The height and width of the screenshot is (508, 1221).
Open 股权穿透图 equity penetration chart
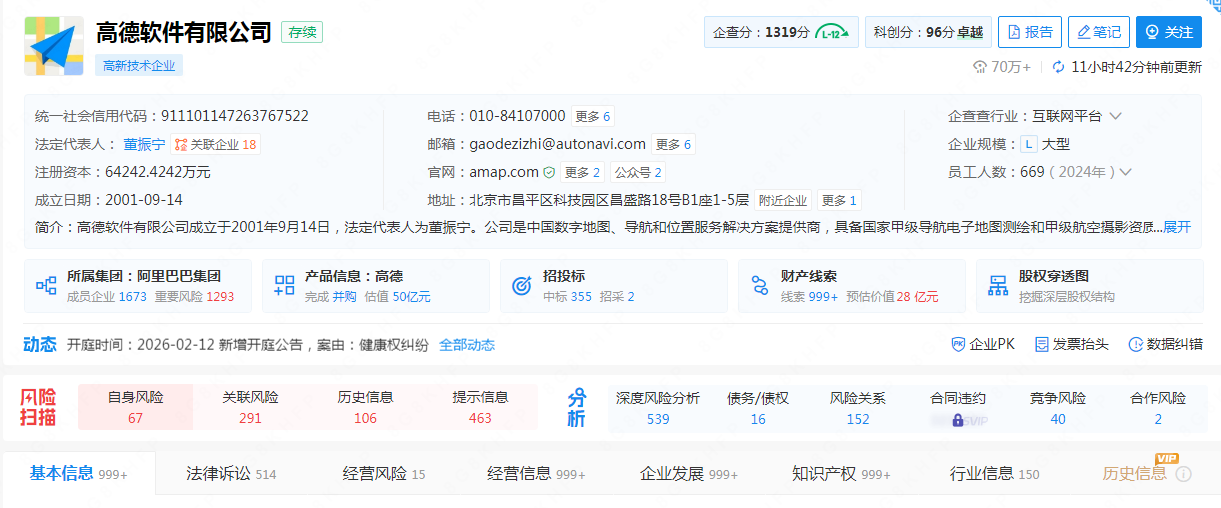[1090, 286]
